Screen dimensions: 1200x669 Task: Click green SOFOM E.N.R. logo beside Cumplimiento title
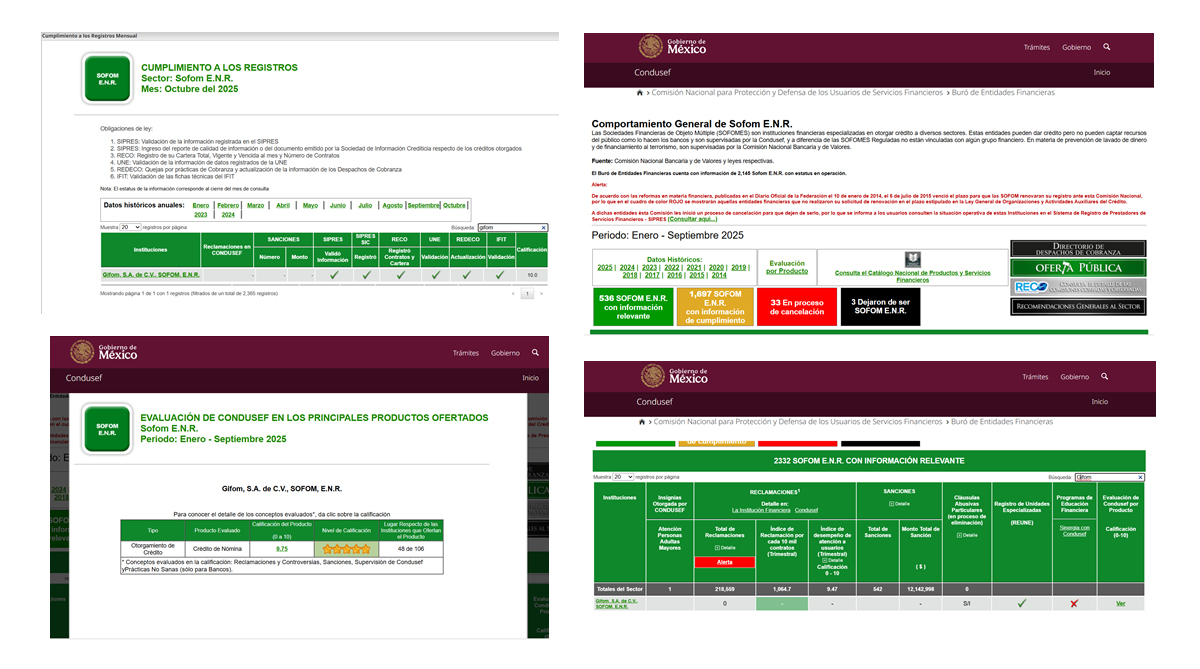[107, 77]
